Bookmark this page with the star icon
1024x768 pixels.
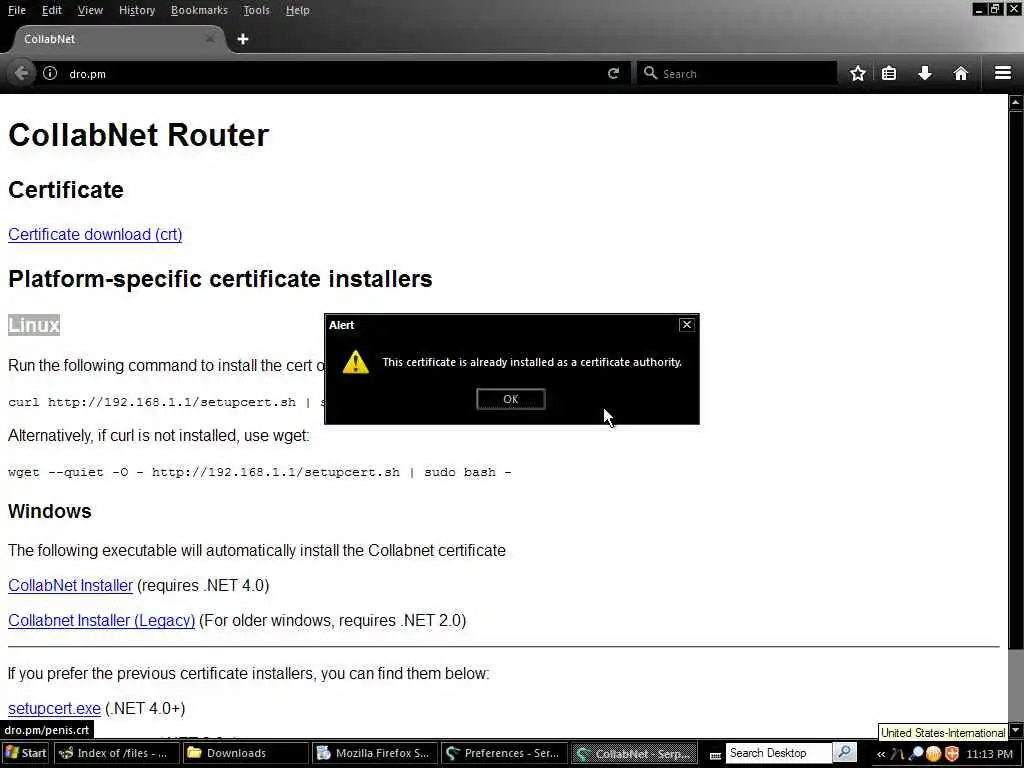[857, 73]
